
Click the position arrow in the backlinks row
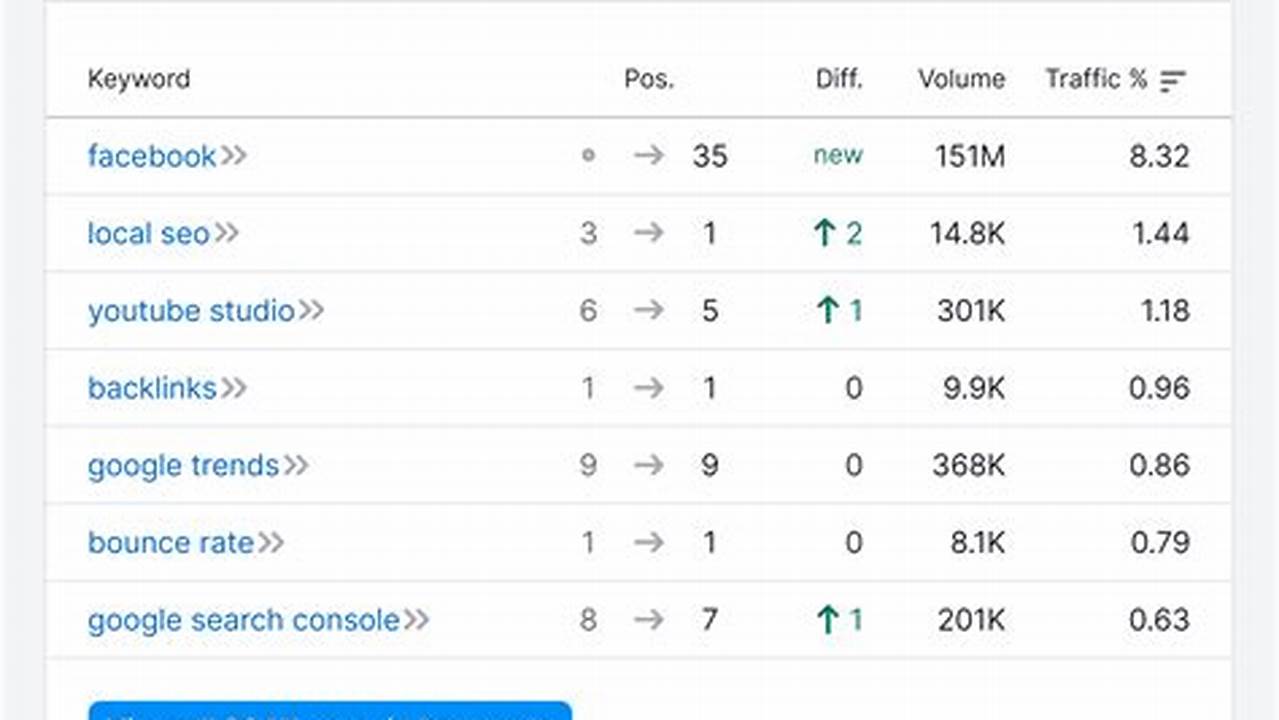tap(649, 388)
